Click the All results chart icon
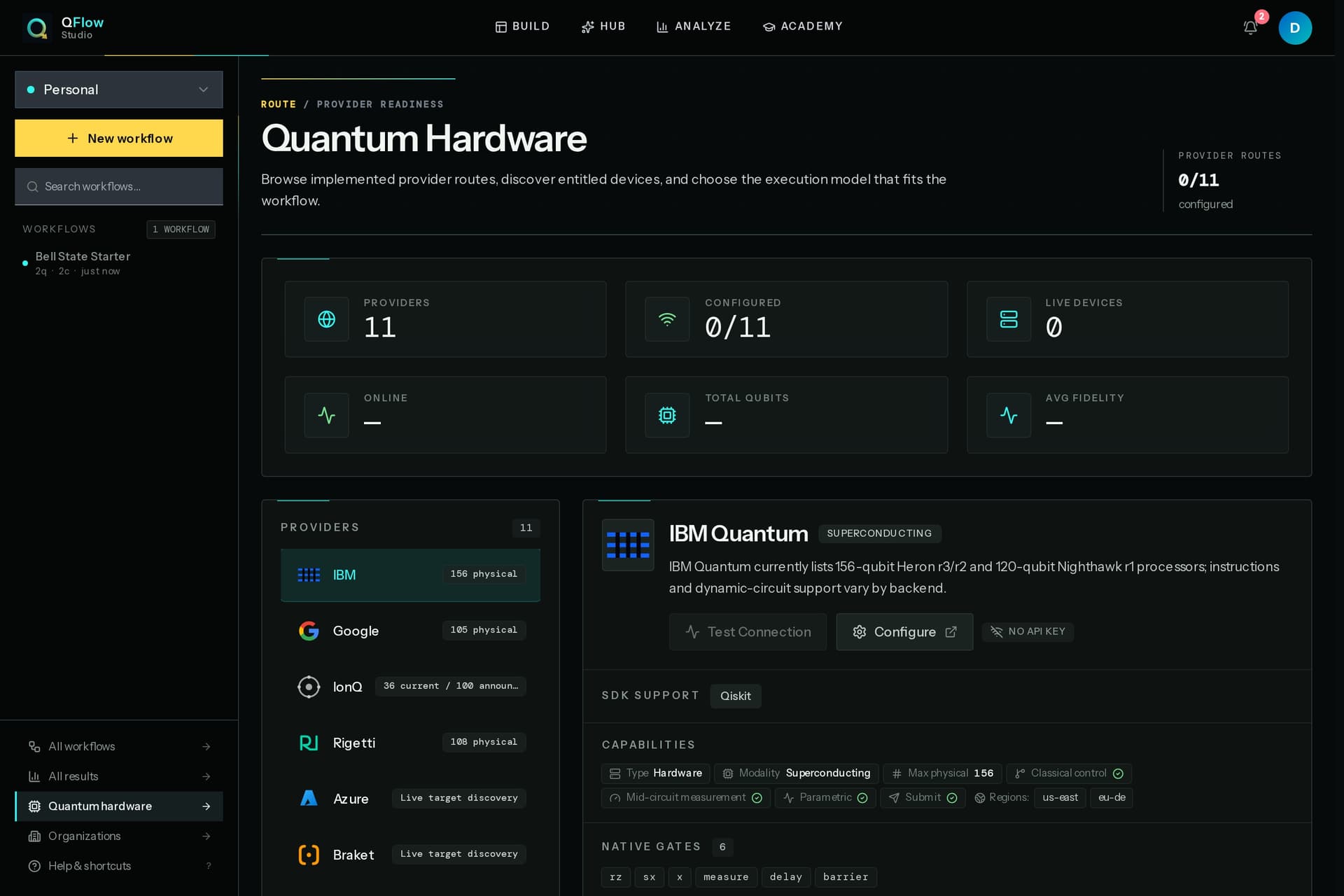The image size is (1344, 896). (34, 776)
